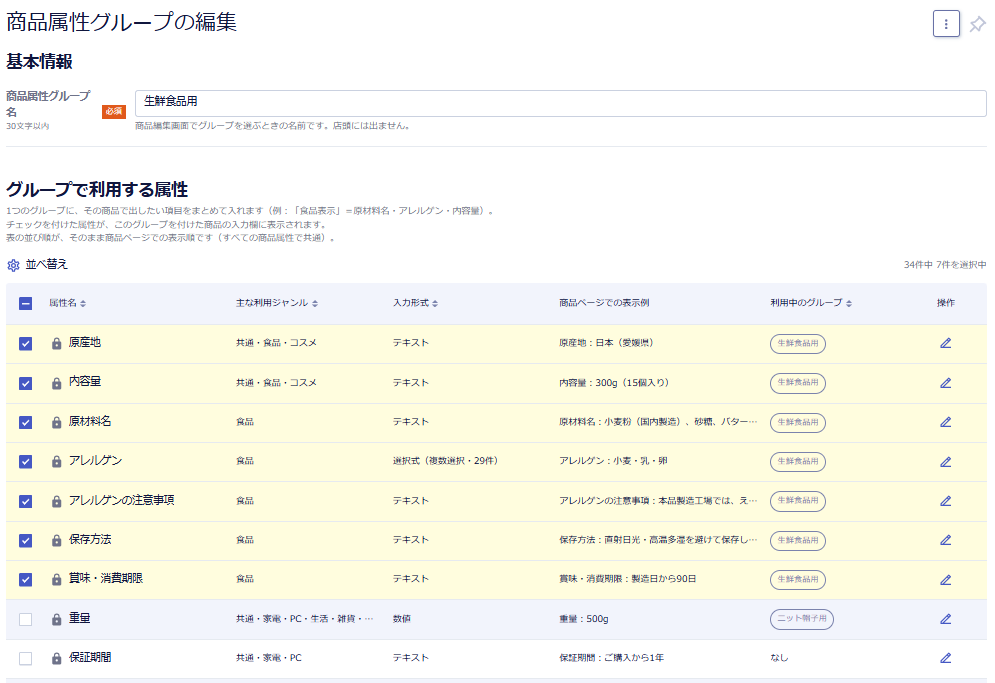Click the 商品ページでの表示例 column header

click(x=603, y=303)
